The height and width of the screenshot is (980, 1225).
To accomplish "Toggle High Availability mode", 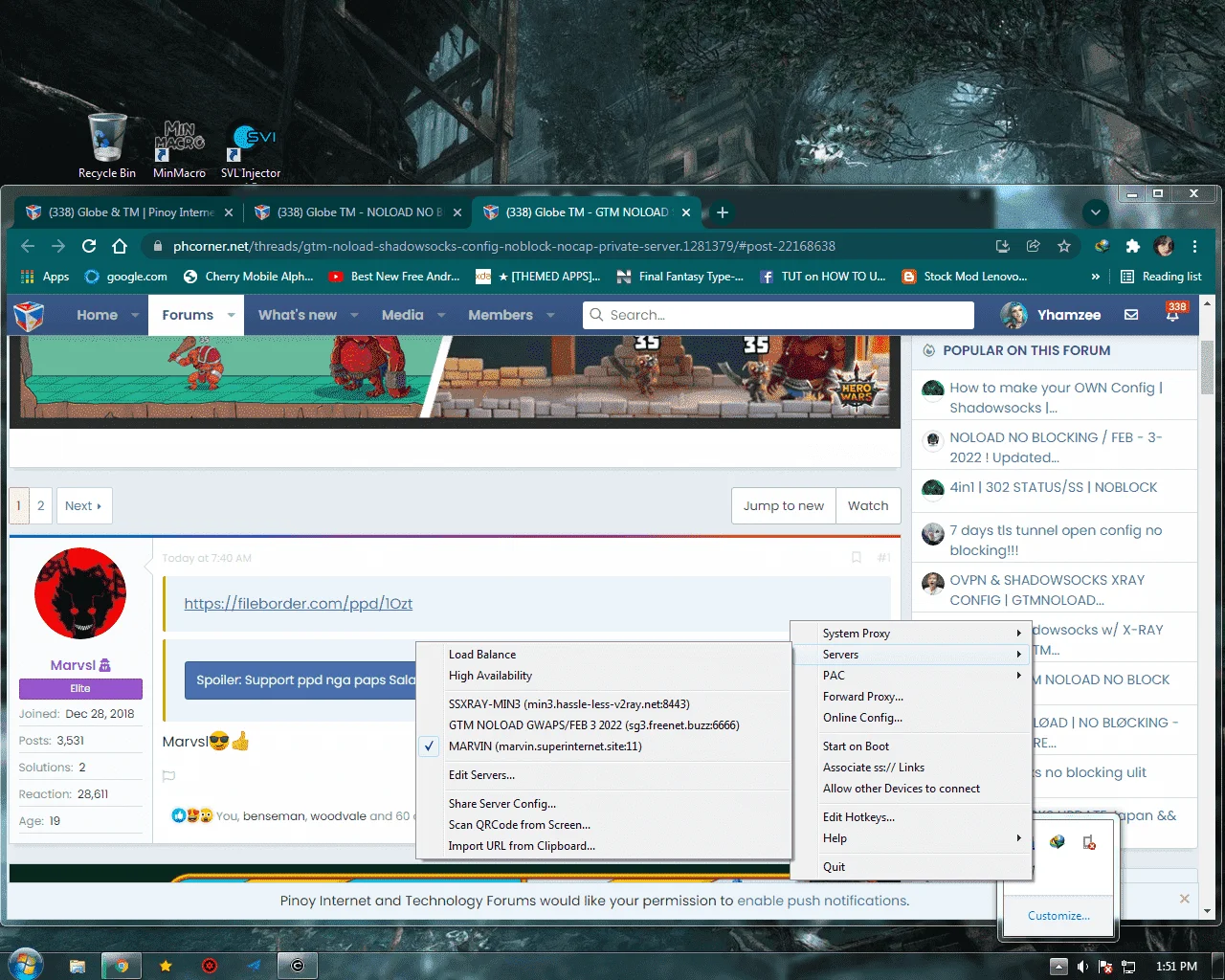I will point(603,676).
